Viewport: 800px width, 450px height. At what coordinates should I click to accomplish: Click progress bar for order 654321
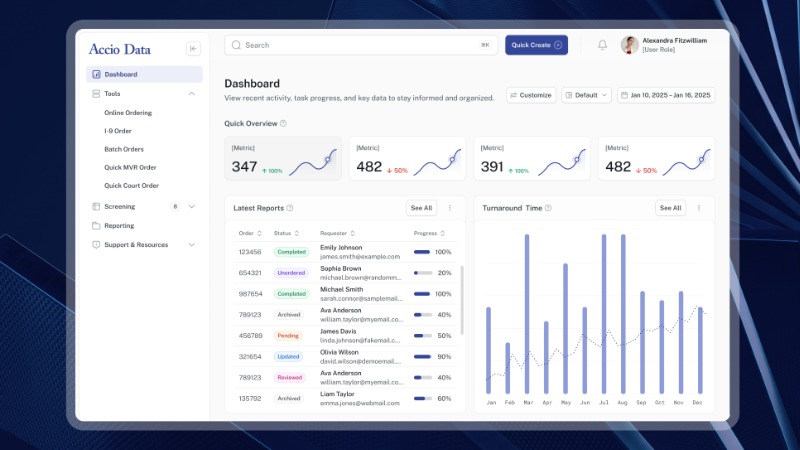pyautogui.click(x=423, y=273)
